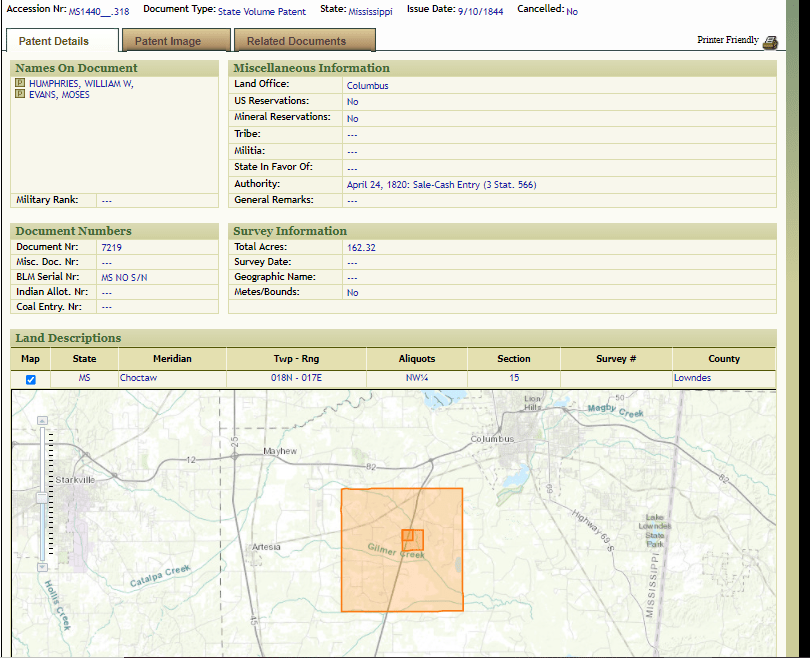Image resolution: width=810 pixels, height=658 pixels.
Task: Click the map zoom-in arrow button
Action: [x=41, y=421]
